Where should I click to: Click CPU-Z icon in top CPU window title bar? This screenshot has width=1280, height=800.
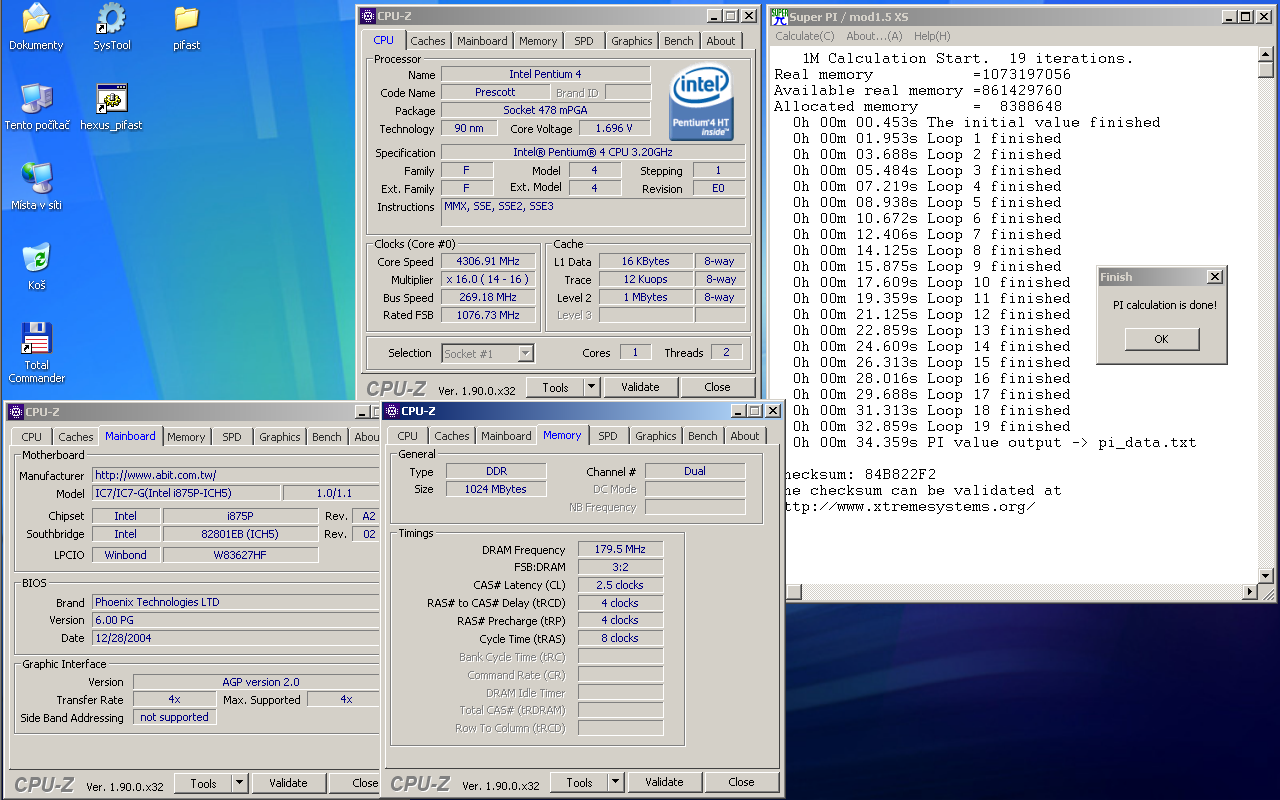(x=368, y=16)
